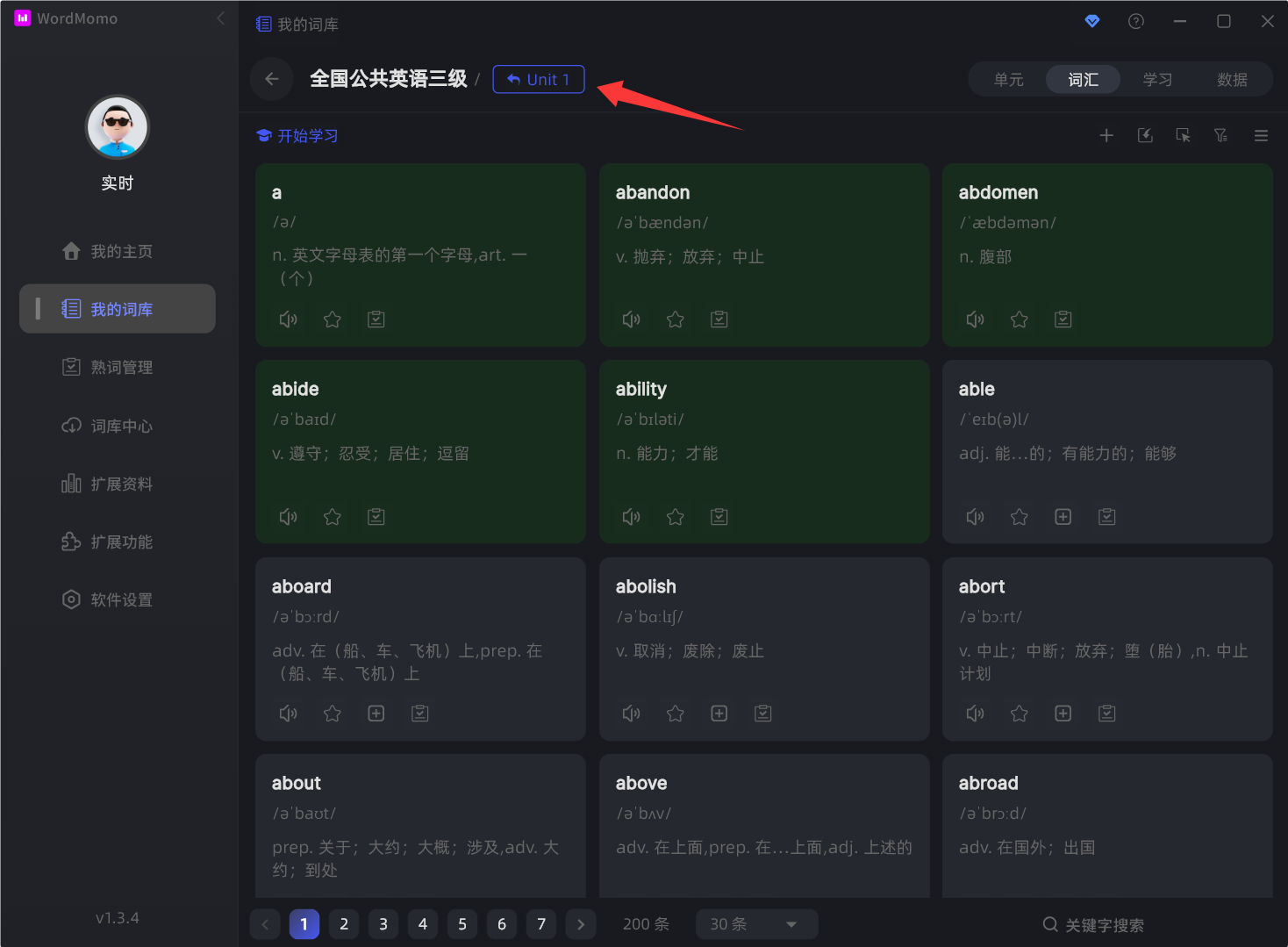The height and width of the screenshot is (947, 1288).
Task: Toggle favorite star on aboard card
Action: pos(332,714)
